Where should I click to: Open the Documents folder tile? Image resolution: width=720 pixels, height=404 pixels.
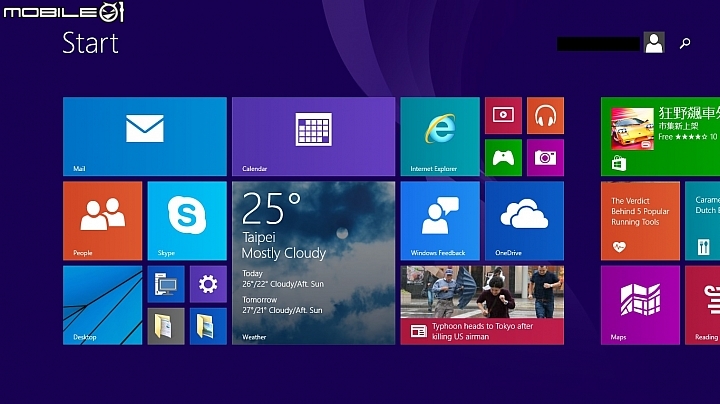point(166,326)
